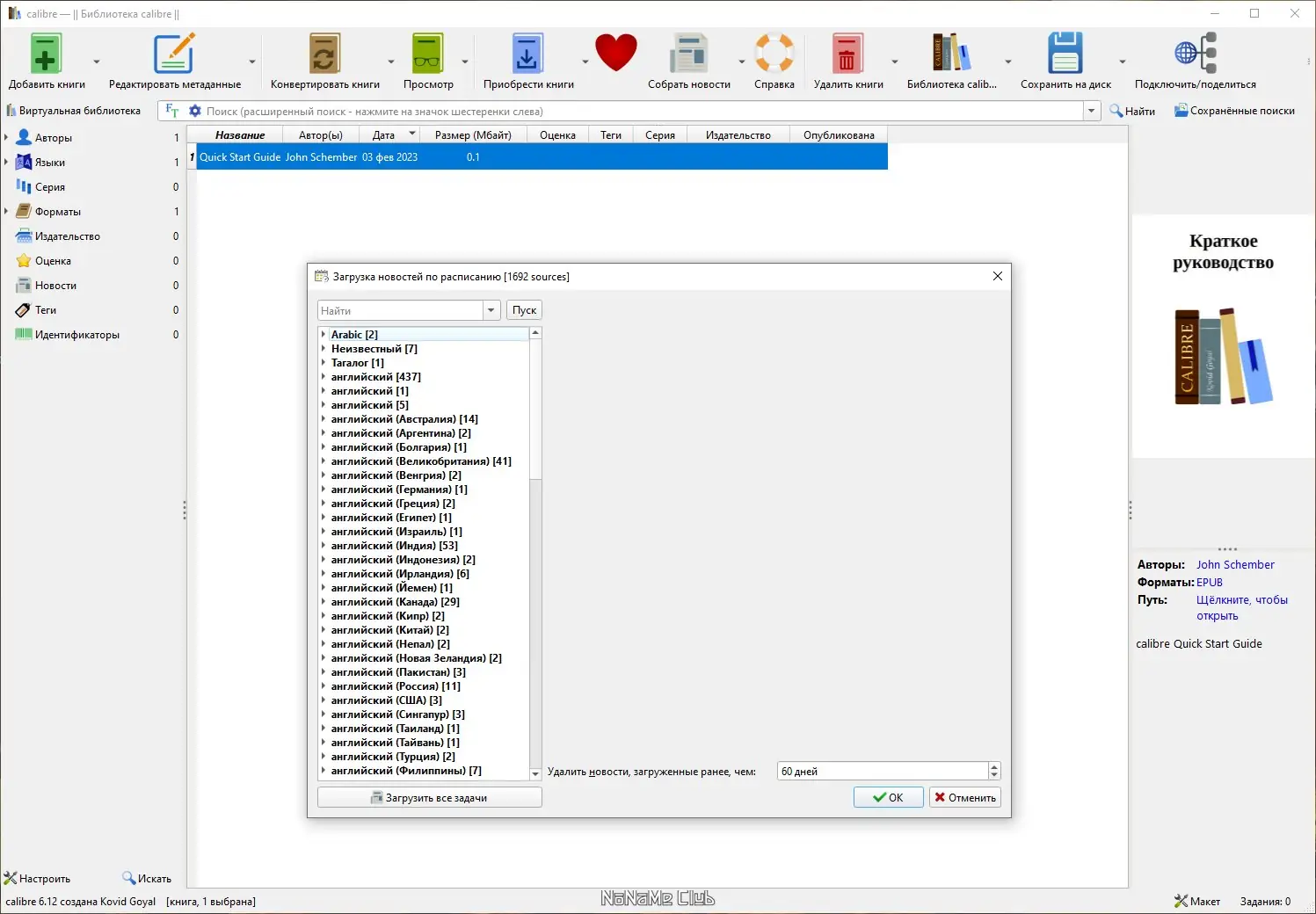
Task: Select News category in tag browser
Action: [55, 286]
